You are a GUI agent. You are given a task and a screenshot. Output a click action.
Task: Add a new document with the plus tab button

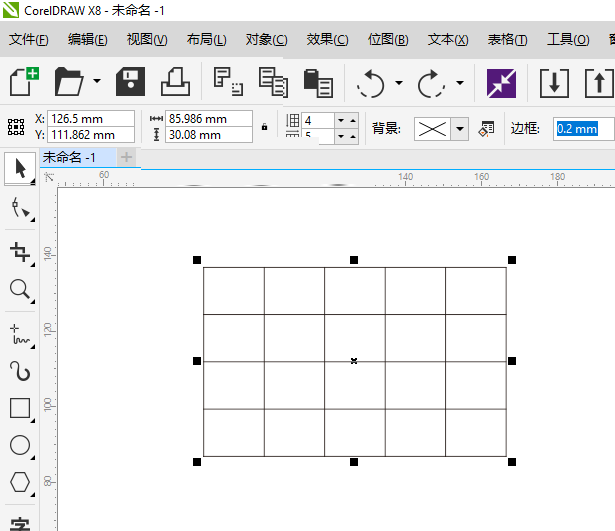pyautogui.click(x=126, y=158)
